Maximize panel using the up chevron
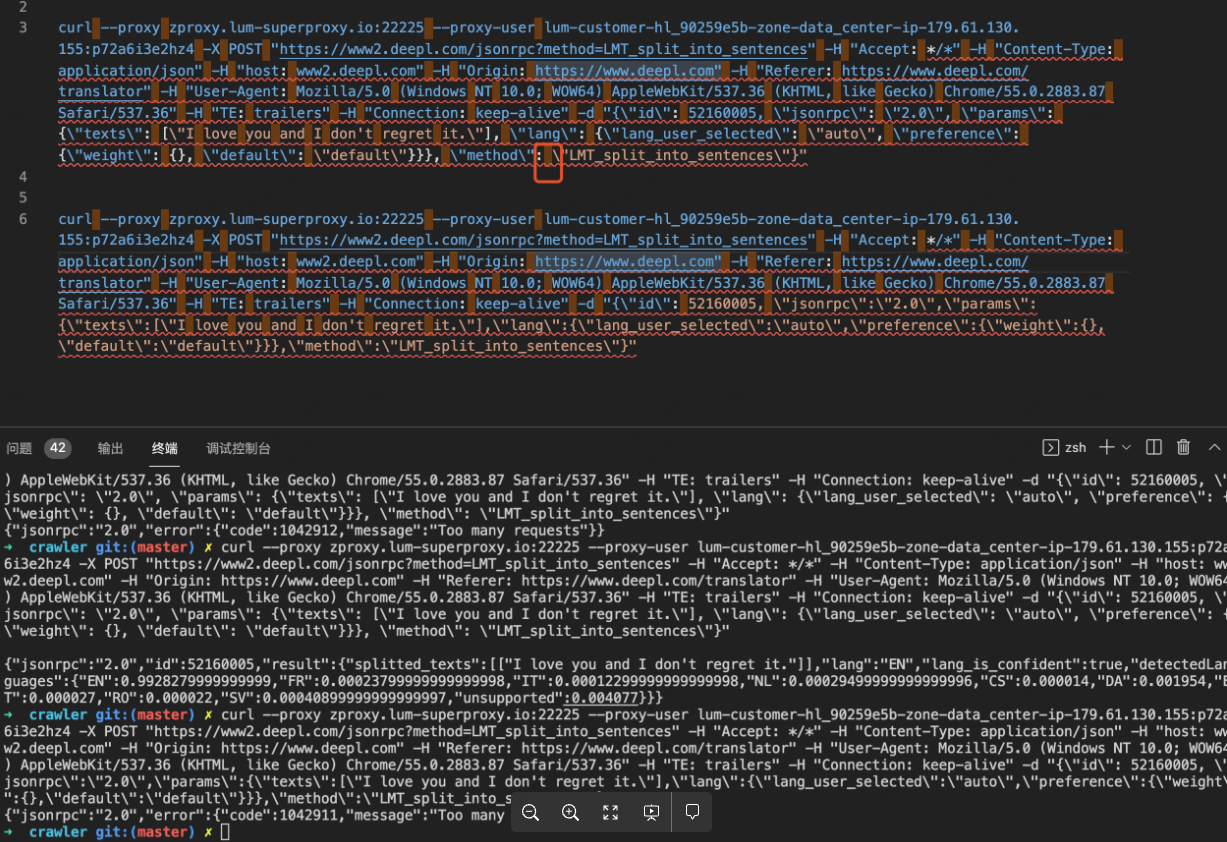This screenshot has height=842, width=1227. [x=1215, y=447]
